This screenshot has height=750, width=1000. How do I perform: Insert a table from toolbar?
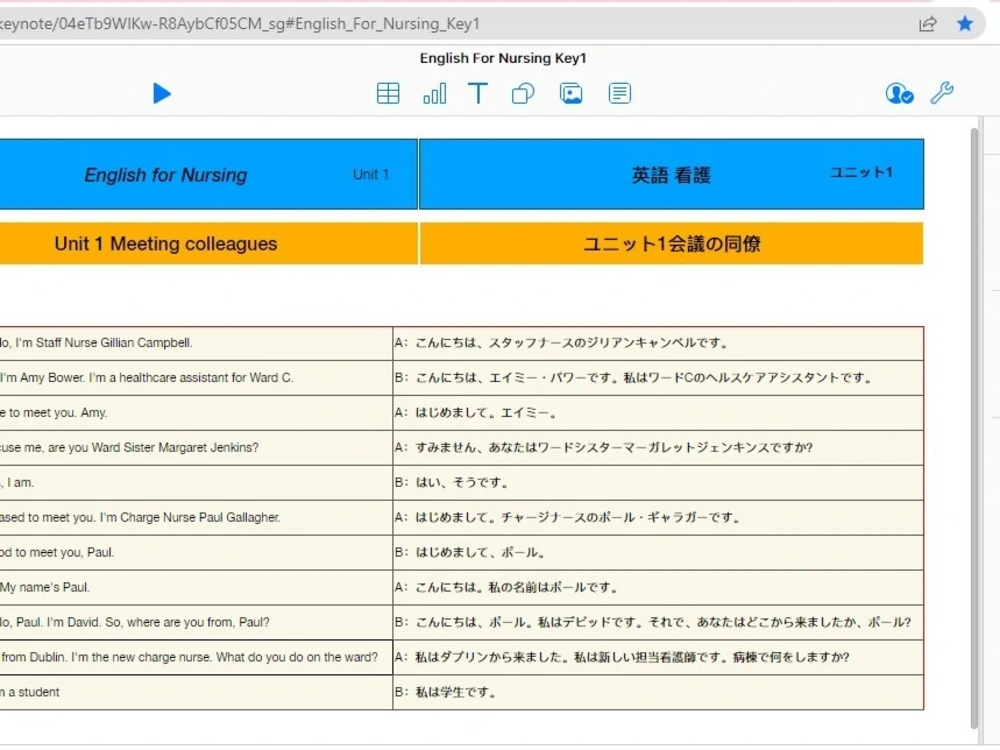pyautogui.click(x=388, y=94)
